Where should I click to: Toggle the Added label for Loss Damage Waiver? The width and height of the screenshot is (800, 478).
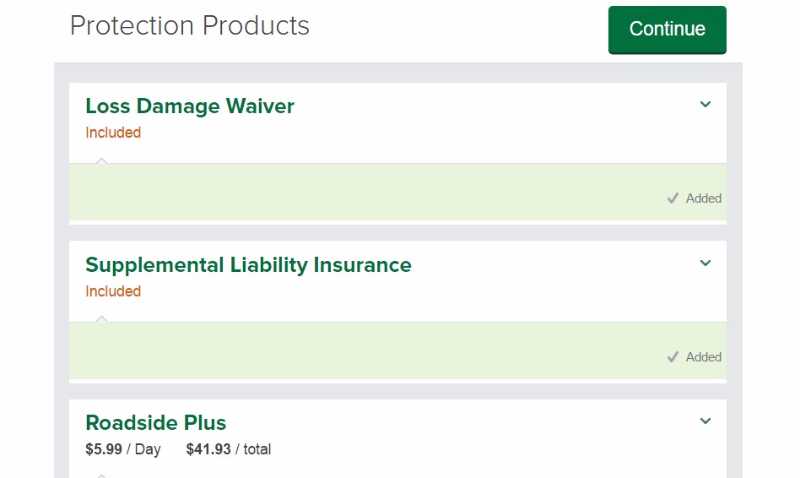coord(704,198)
